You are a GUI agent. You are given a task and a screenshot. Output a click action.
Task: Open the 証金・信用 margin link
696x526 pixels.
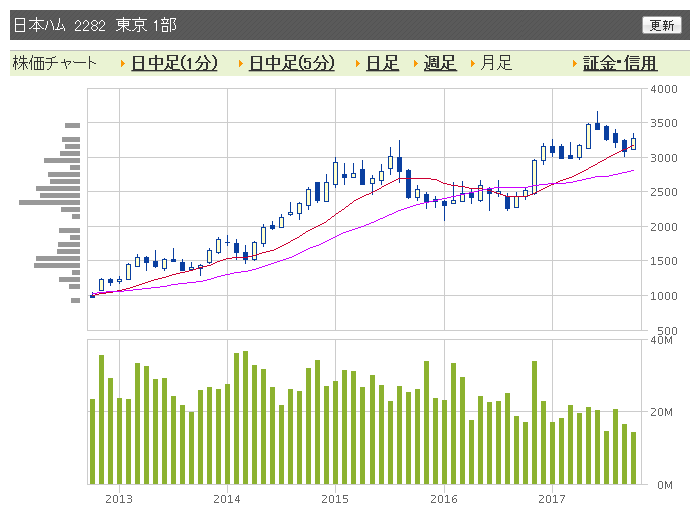pyautogui.click(x=620, y=63)
